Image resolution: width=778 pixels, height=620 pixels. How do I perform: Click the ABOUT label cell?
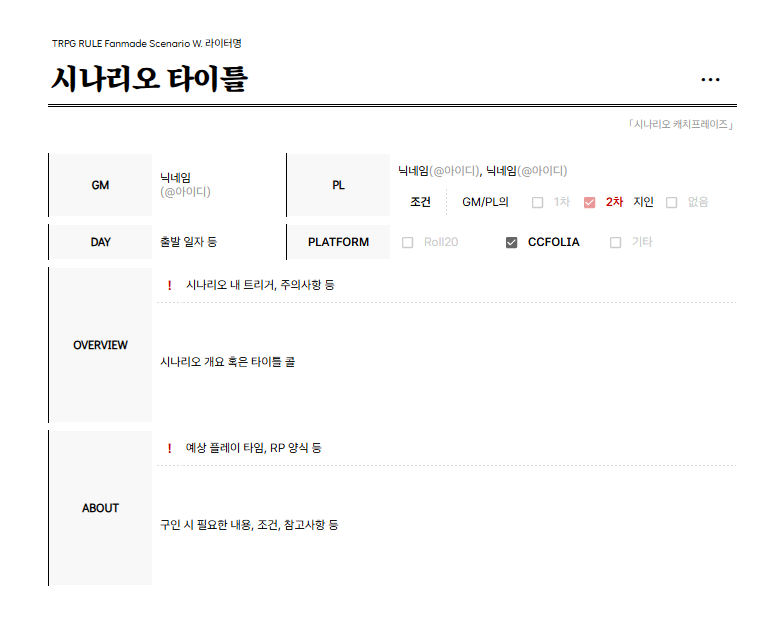(x=100, y=508)
